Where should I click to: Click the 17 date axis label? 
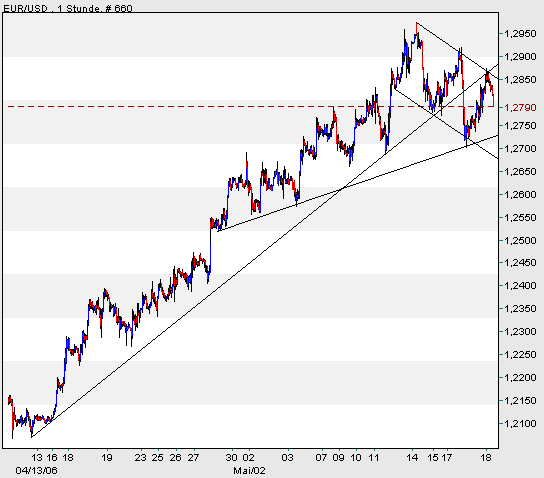pos(446,458)
